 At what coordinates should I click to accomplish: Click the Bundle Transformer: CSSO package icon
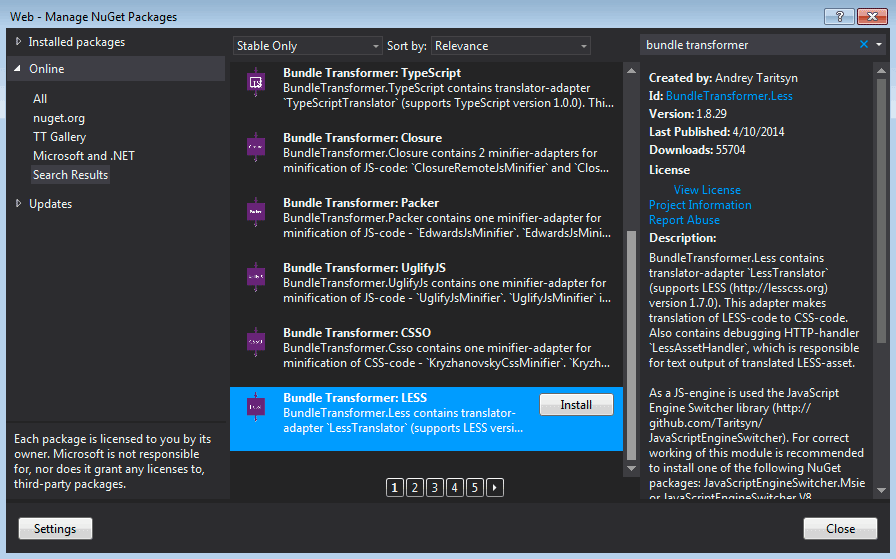[255, 342]
